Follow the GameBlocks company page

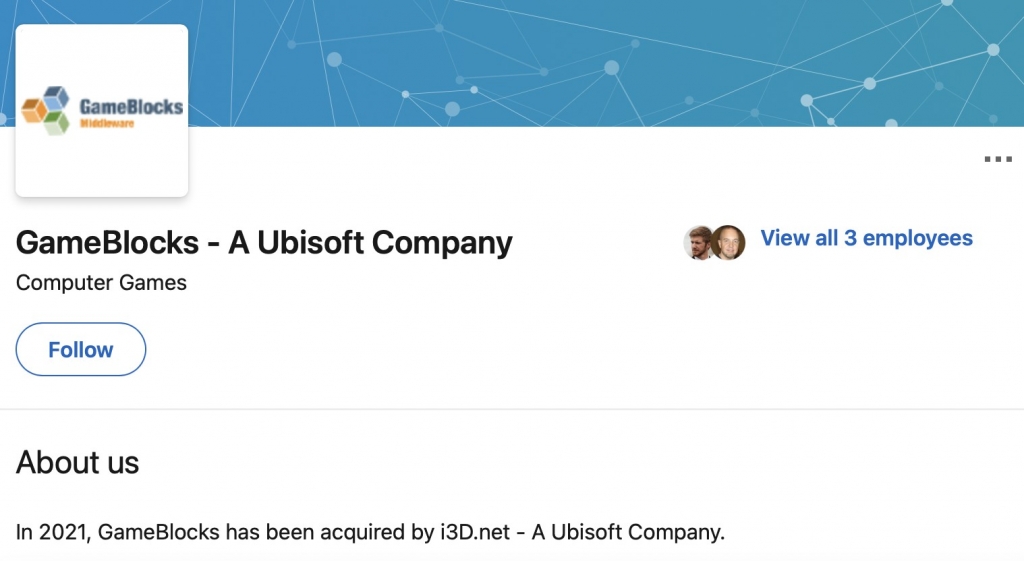[81, 349]
